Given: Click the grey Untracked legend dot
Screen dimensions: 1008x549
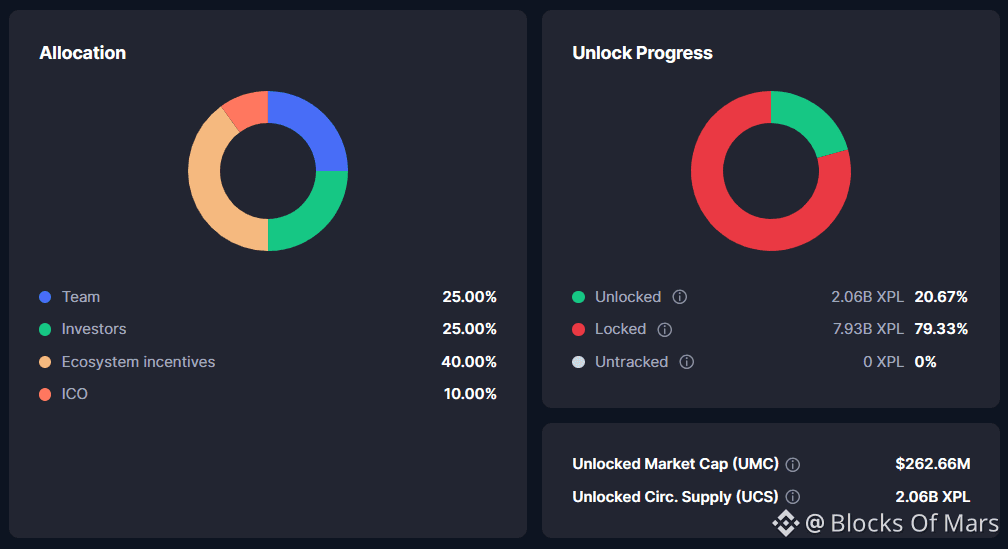Looking at the screenshot, I should pyautogui.click(x=578, y=362).
